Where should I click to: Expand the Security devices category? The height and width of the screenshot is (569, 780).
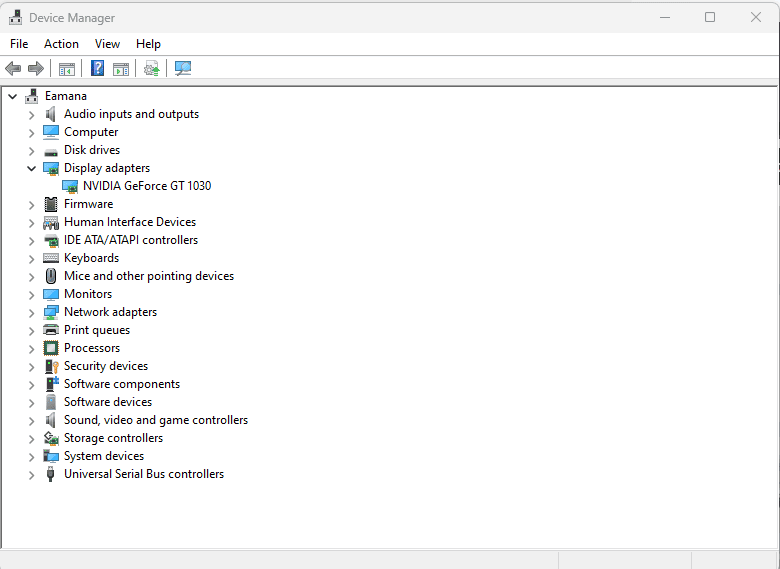click(x=31, y=367)
